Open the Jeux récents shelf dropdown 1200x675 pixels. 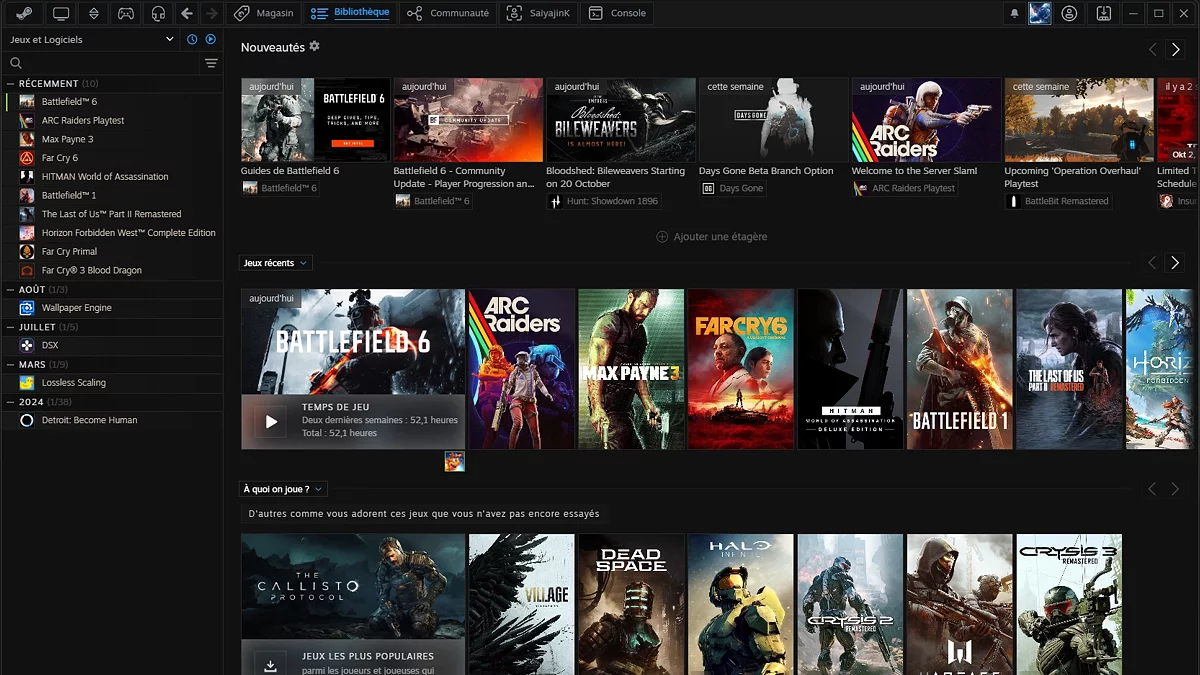(276, 263)
